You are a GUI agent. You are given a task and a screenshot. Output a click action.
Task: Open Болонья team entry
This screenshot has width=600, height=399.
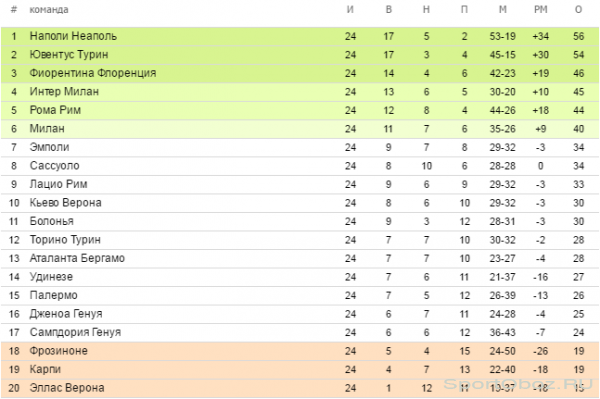52,221
